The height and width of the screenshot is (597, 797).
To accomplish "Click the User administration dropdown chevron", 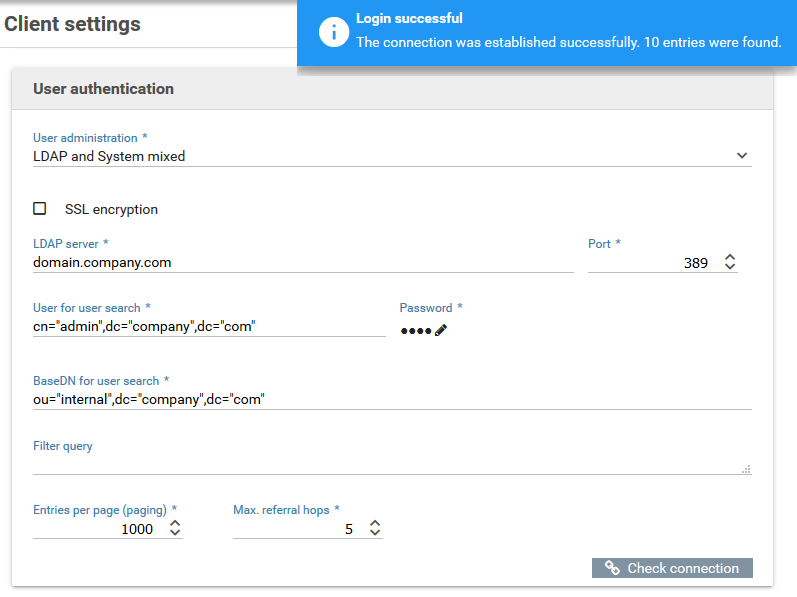I will coord(741,156).
